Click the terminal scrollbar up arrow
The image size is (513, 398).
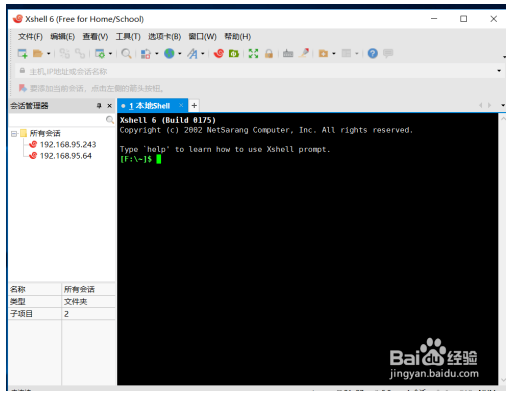[503, 119]
